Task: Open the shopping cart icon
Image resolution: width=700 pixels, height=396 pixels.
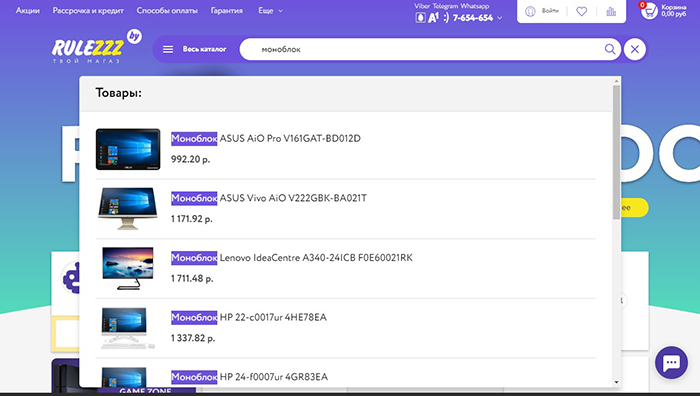Action: (649, 10)
